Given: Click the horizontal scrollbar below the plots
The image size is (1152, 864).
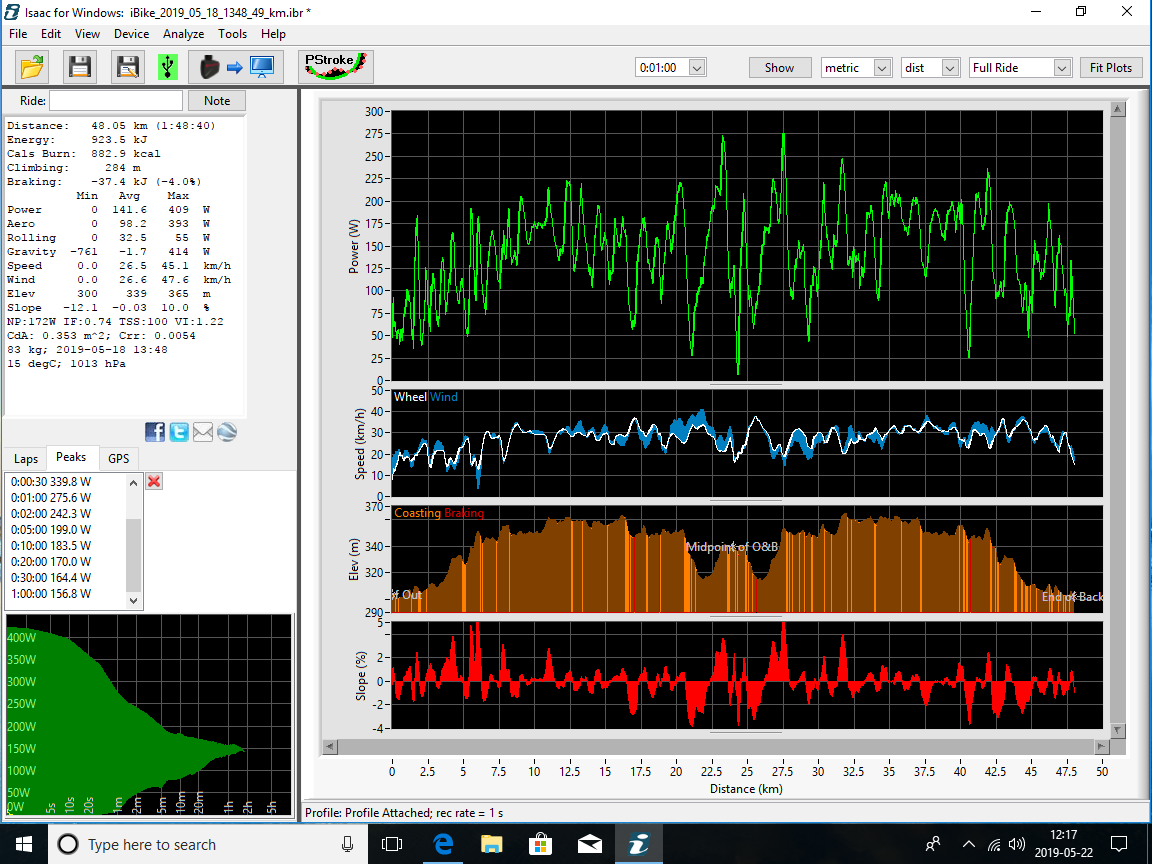Looking at the screenshot, I should coord(717,747).
